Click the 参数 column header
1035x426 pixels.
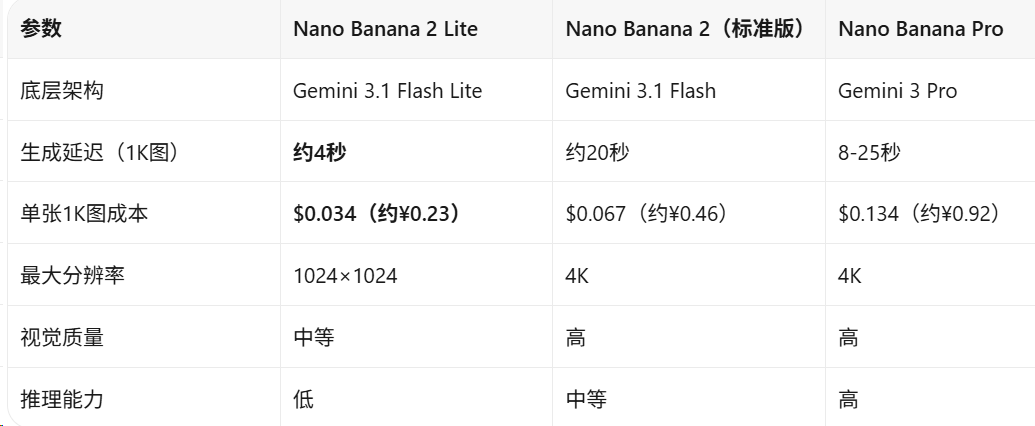[x=41, y=29]
